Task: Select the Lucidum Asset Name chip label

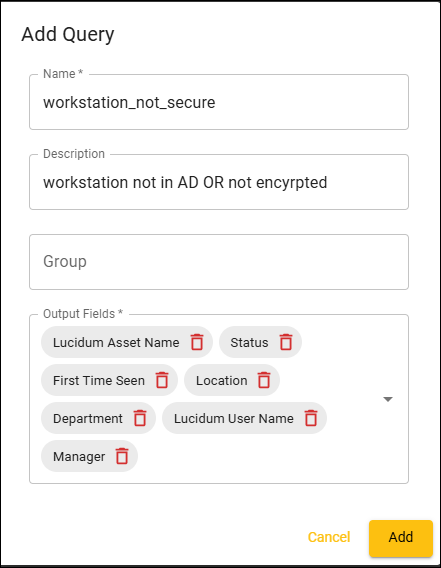Action: pyautogui.click(x=116, y=342)
